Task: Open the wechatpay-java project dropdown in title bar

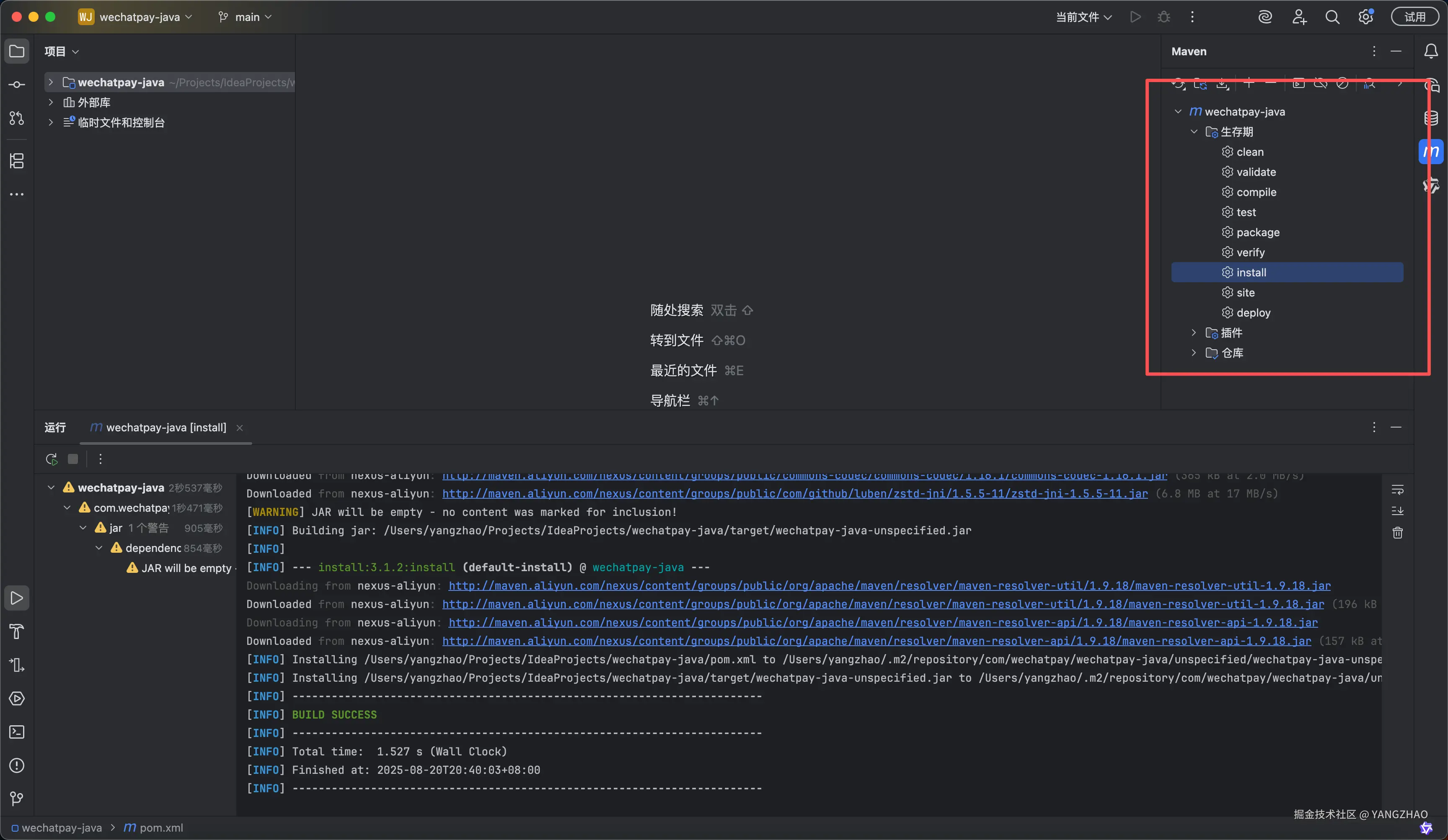Action: coord(136,17)
